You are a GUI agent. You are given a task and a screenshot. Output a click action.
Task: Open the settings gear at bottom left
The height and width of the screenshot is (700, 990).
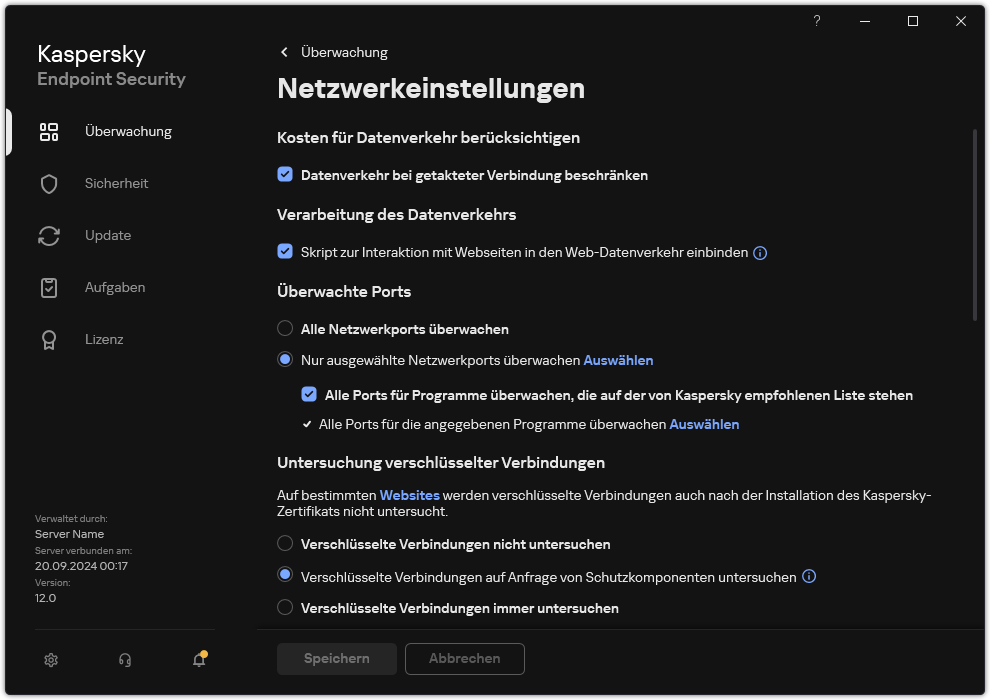50,659
